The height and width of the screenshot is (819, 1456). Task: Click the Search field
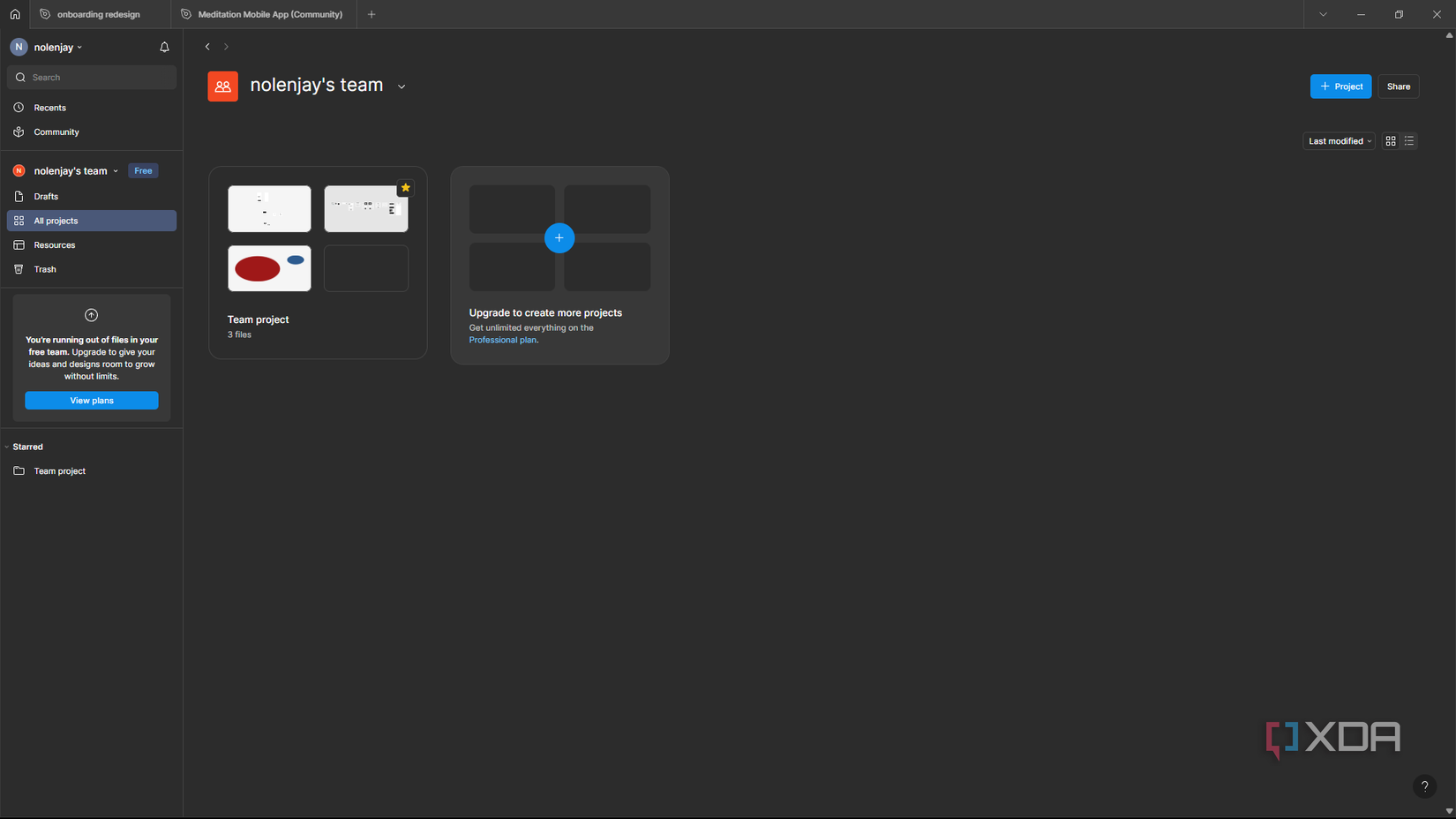coord(91,77)
